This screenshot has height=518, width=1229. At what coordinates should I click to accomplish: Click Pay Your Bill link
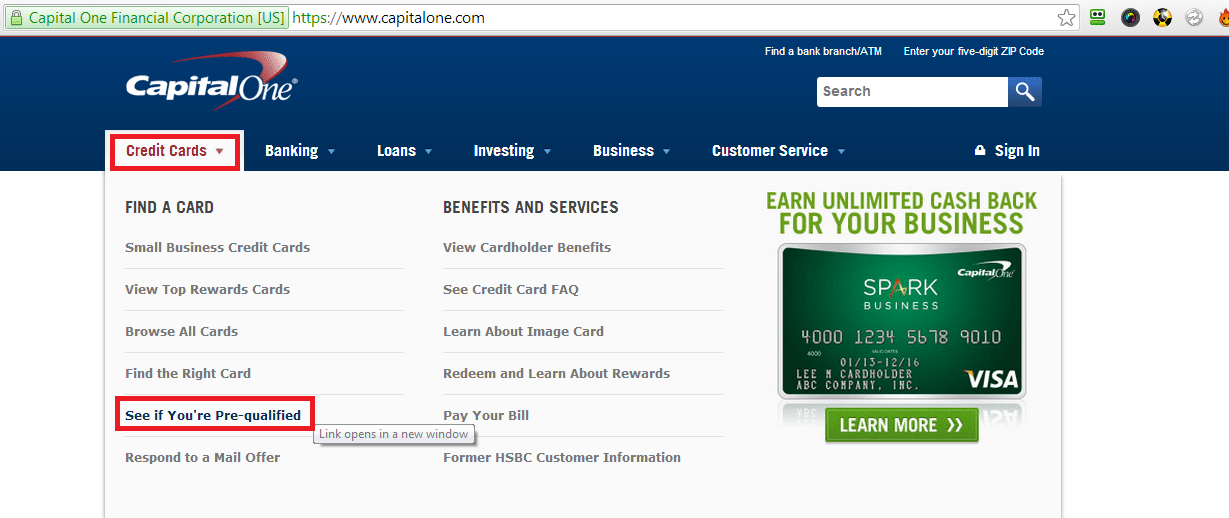(x=486, y=415)
